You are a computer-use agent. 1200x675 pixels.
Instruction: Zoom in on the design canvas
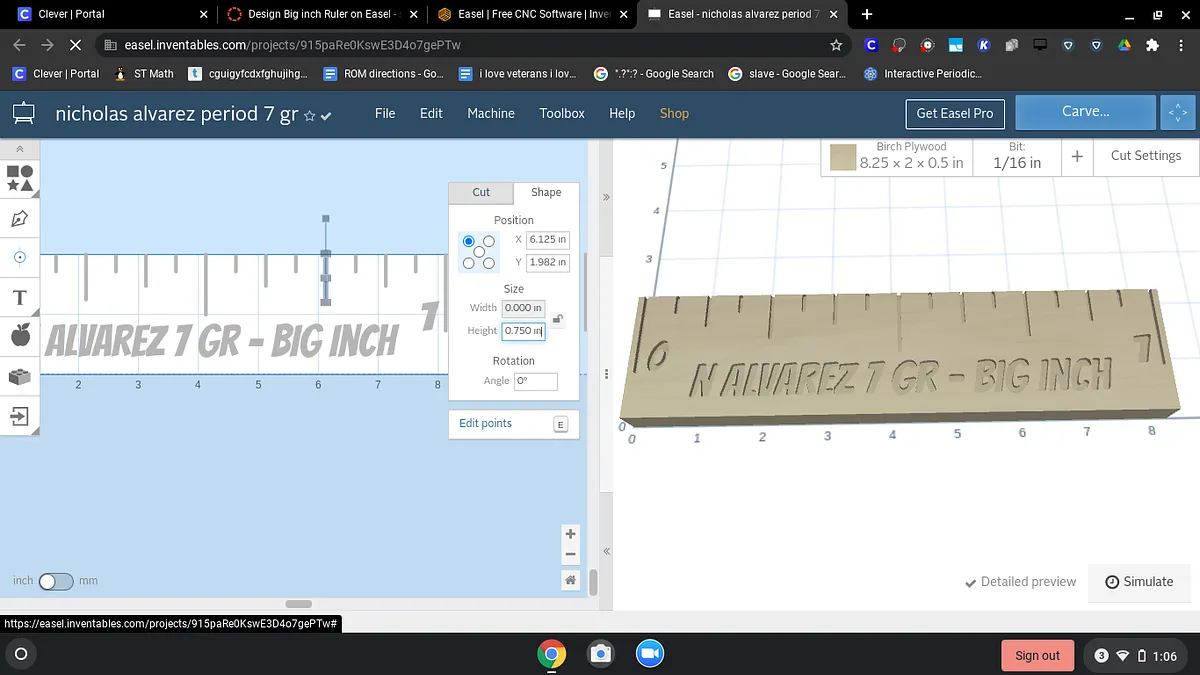570,534
